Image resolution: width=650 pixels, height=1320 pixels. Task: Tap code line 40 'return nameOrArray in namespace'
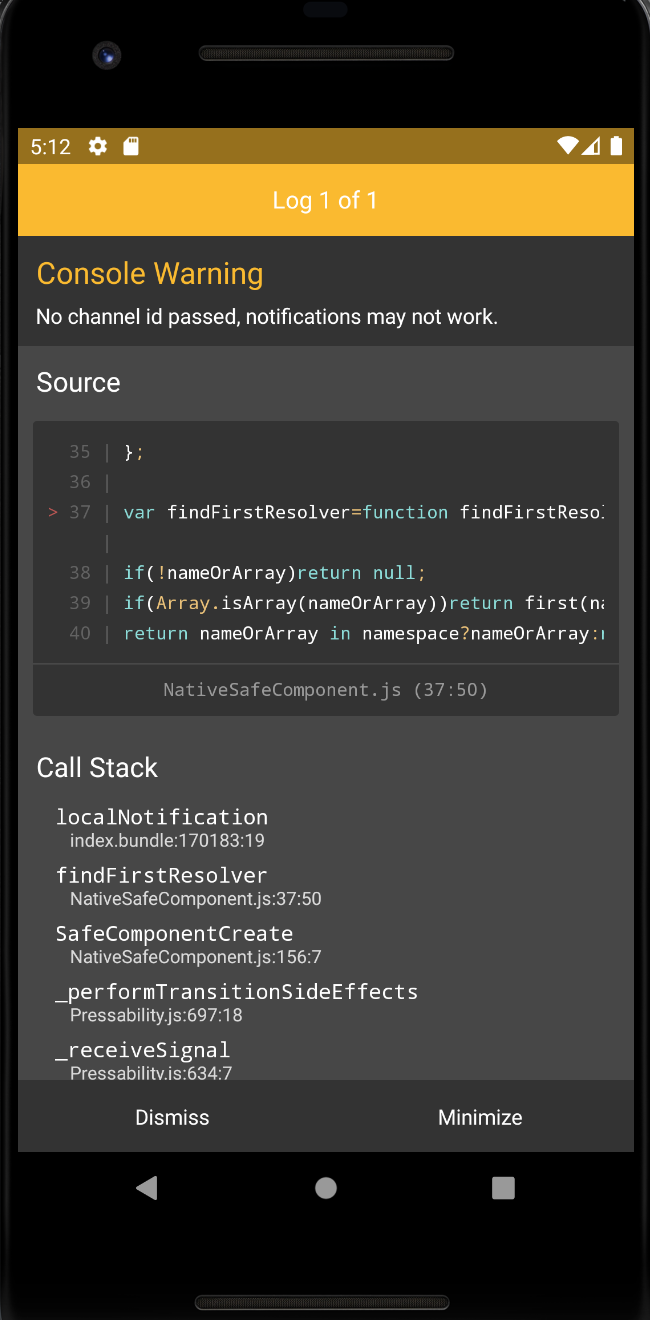[364, 633]
